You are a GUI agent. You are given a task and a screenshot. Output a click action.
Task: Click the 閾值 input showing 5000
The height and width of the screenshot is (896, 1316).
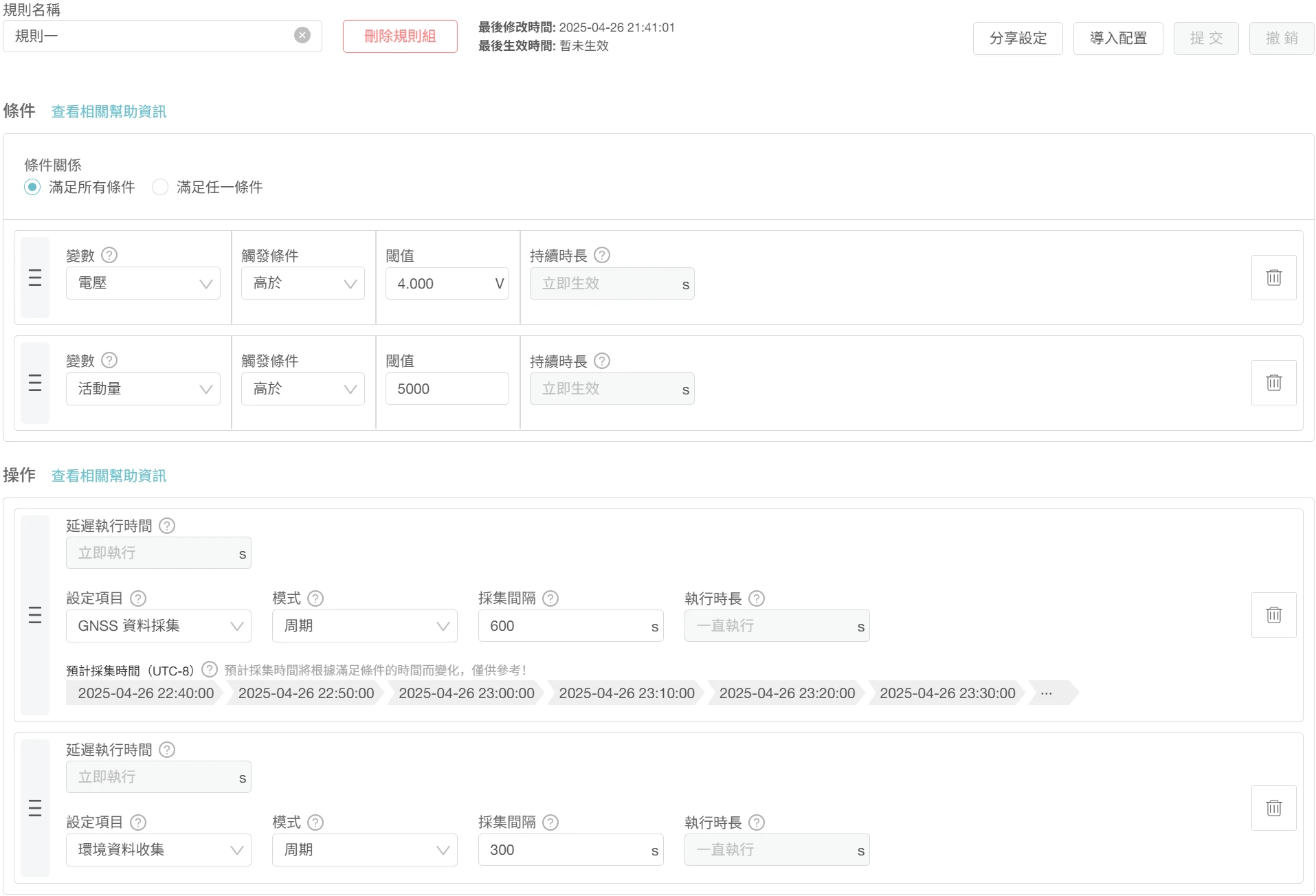tap(447, 389)
